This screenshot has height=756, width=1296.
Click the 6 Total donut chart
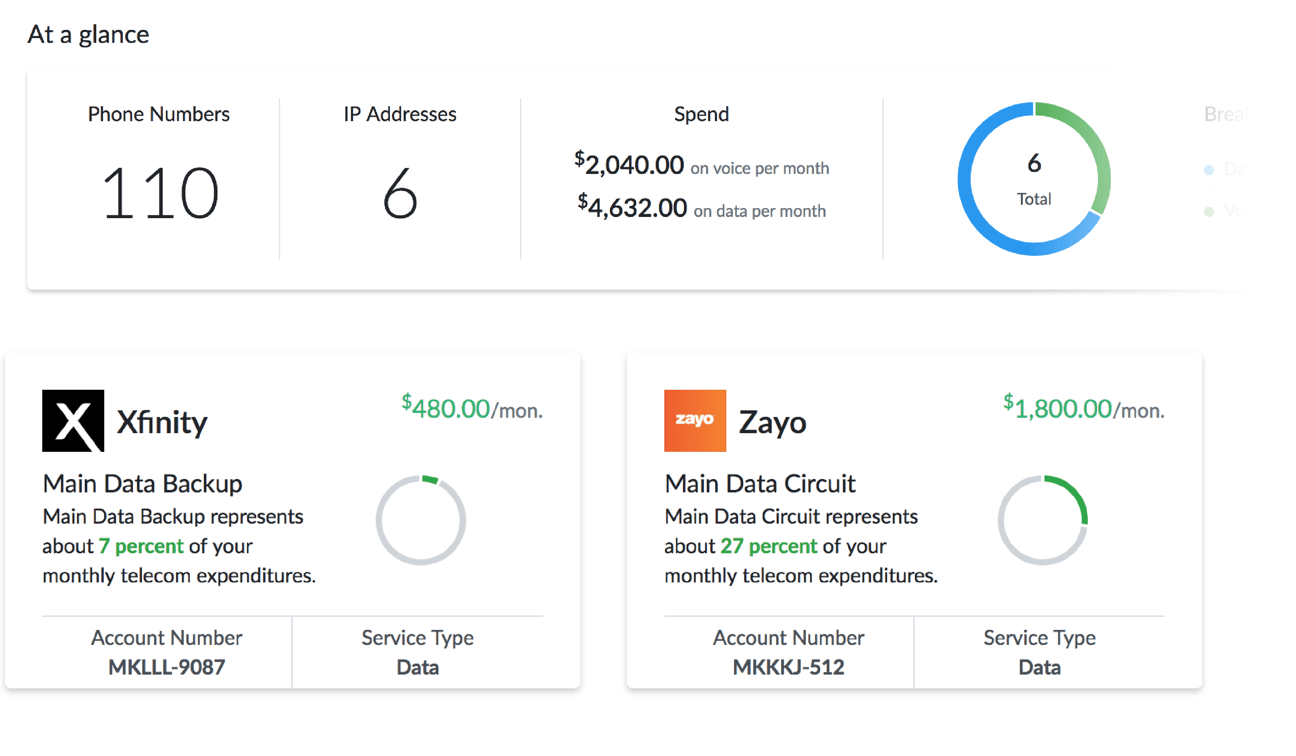tap(1034, 180)
